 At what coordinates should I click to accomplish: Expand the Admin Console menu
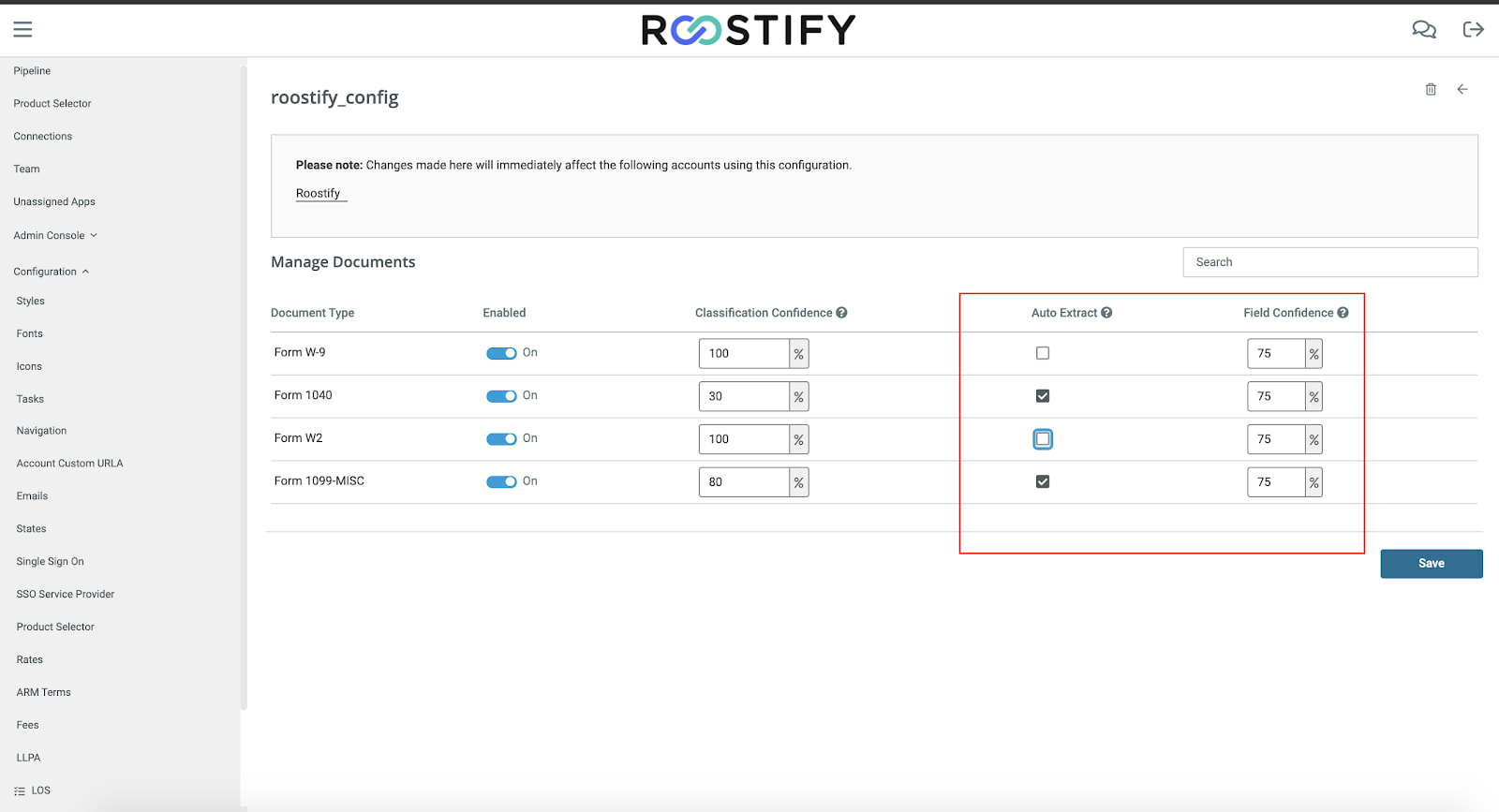[55, 235]
